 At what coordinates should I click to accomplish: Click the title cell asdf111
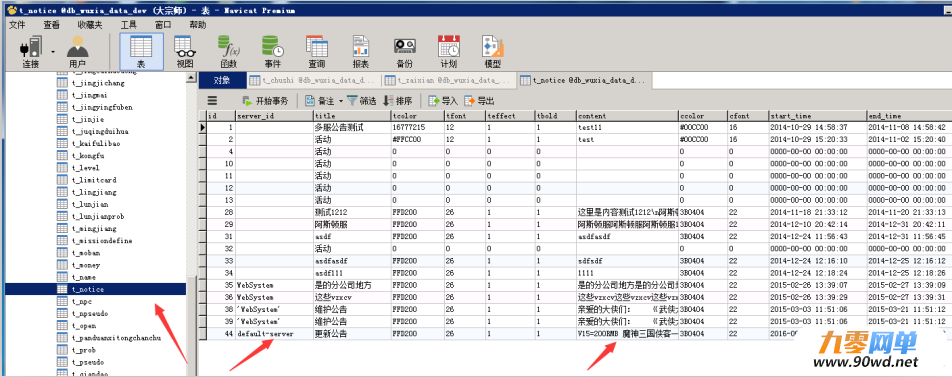coord(352,273)
